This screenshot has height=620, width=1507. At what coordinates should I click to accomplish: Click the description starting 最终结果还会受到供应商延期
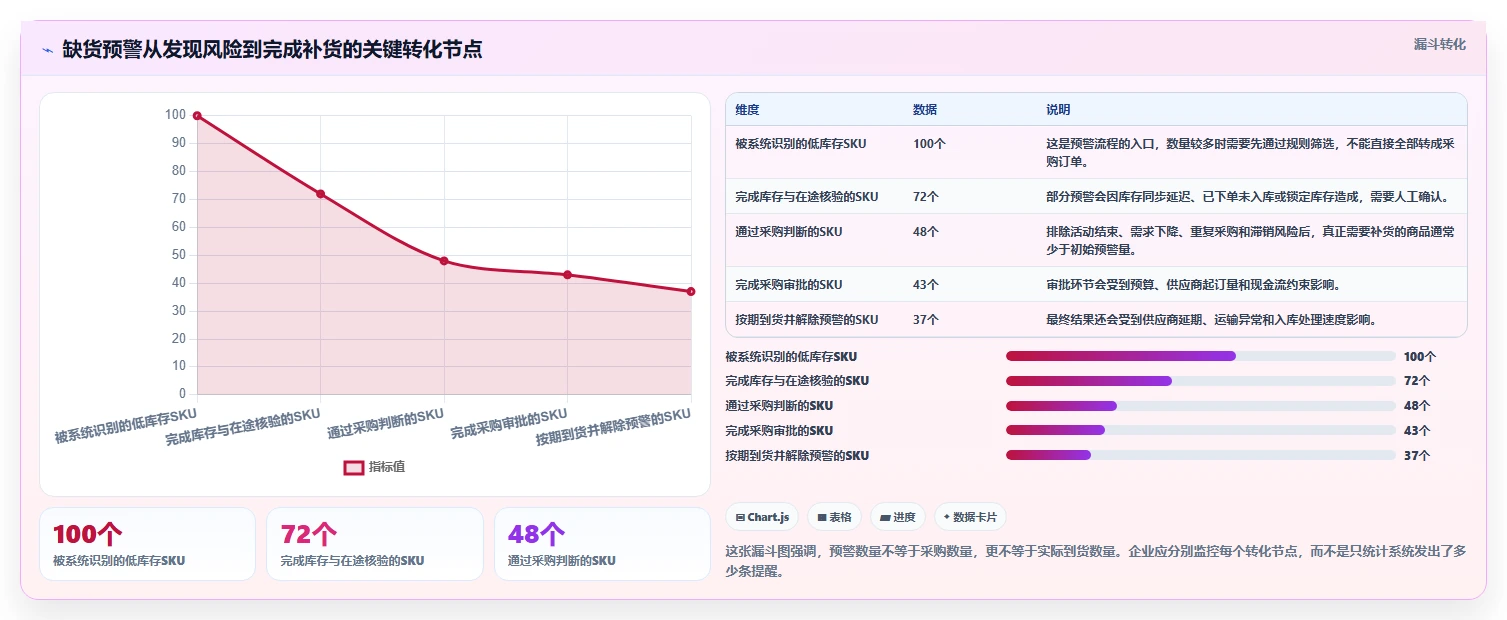tap(1212, 320)
